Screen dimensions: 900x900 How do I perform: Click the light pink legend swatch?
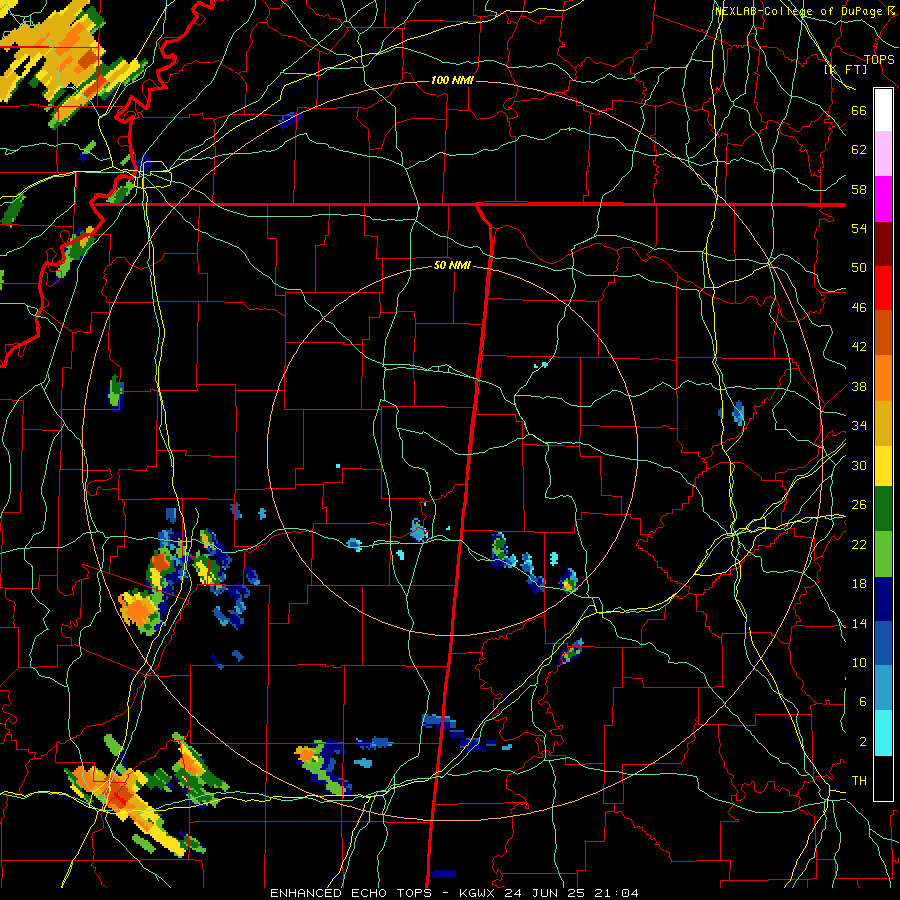pyautogui.click(x=883, y=154)
